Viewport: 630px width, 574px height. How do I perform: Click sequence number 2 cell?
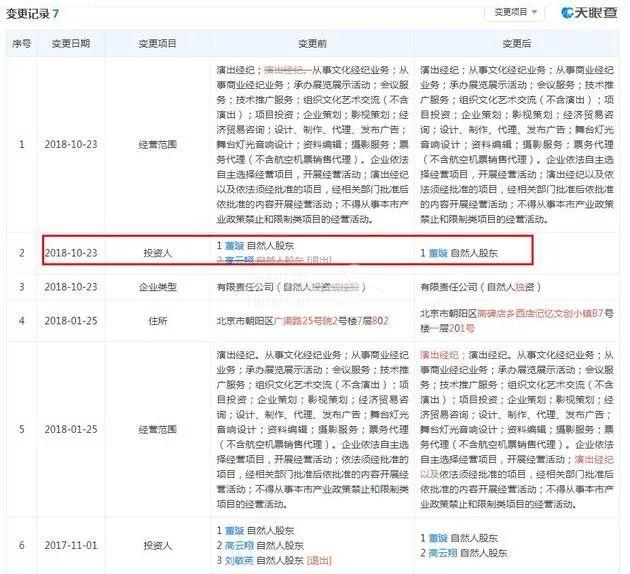(x=22, y=253)
